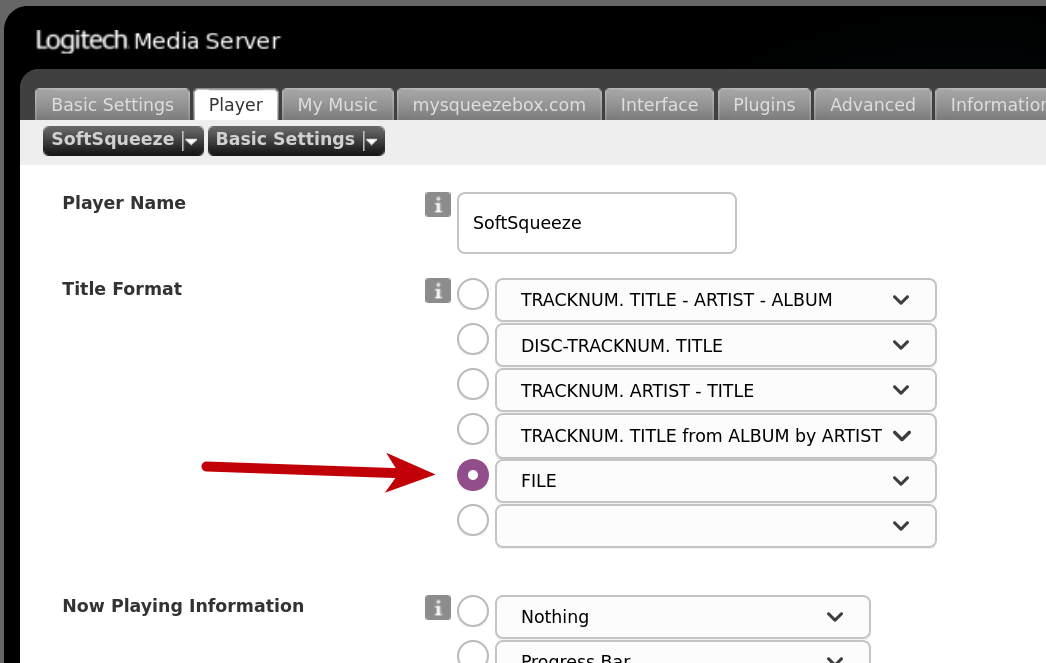The image size is (1046, 663).
Task: Click the info icon beside Player Name
Action: pos(437,204)
